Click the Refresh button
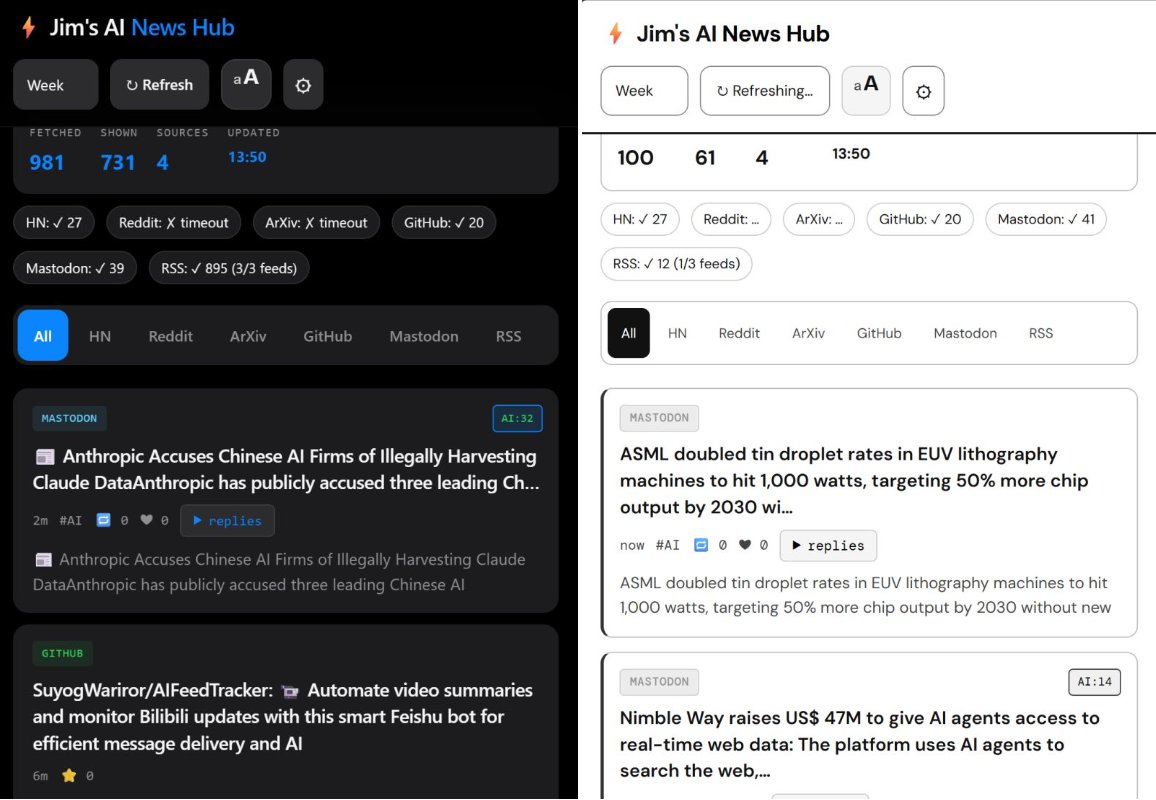 159,84
